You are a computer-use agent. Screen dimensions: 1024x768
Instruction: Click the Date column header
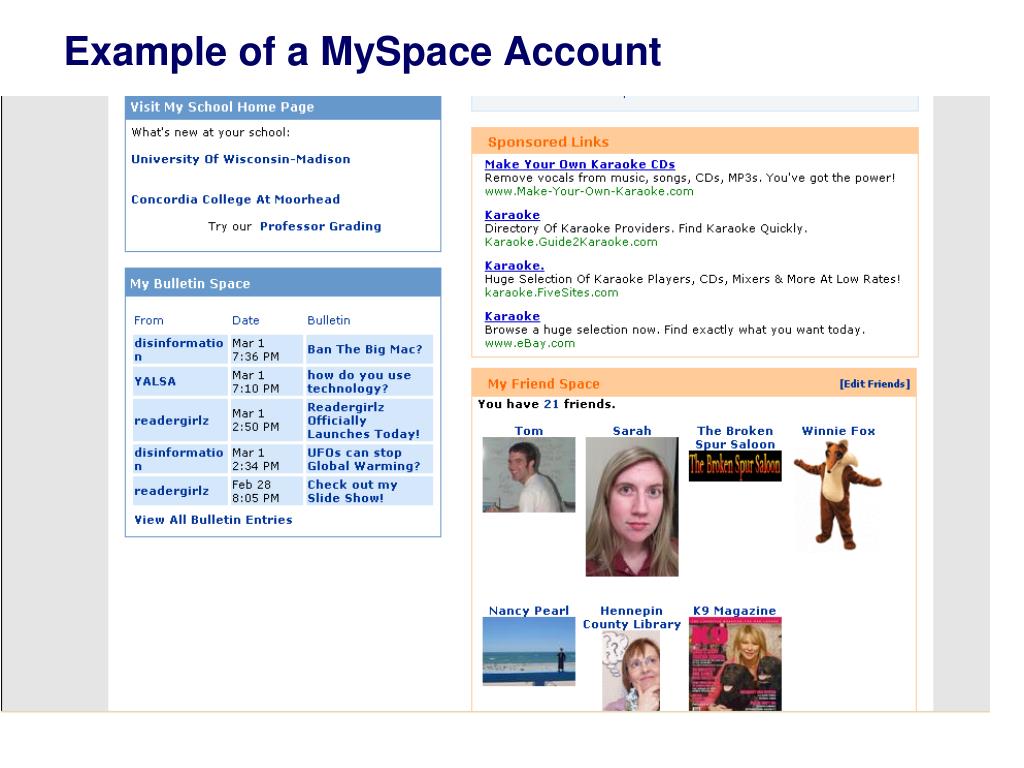pos(246,321)
